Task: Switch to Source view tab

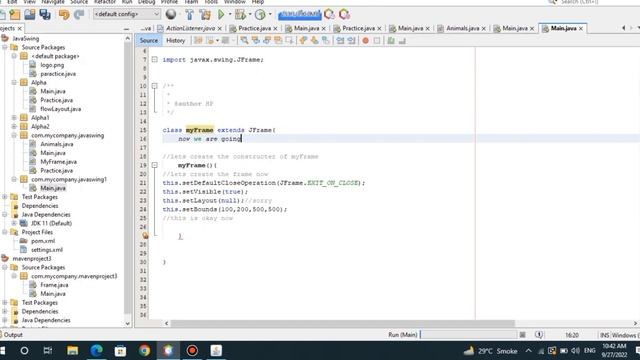Action: pos(149,40)
